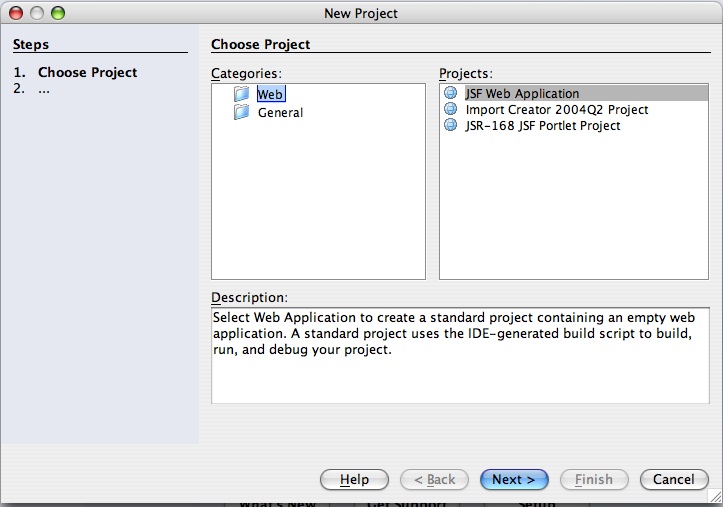Click the green zoom window button
Screen dimensions: 723x507
58,13
